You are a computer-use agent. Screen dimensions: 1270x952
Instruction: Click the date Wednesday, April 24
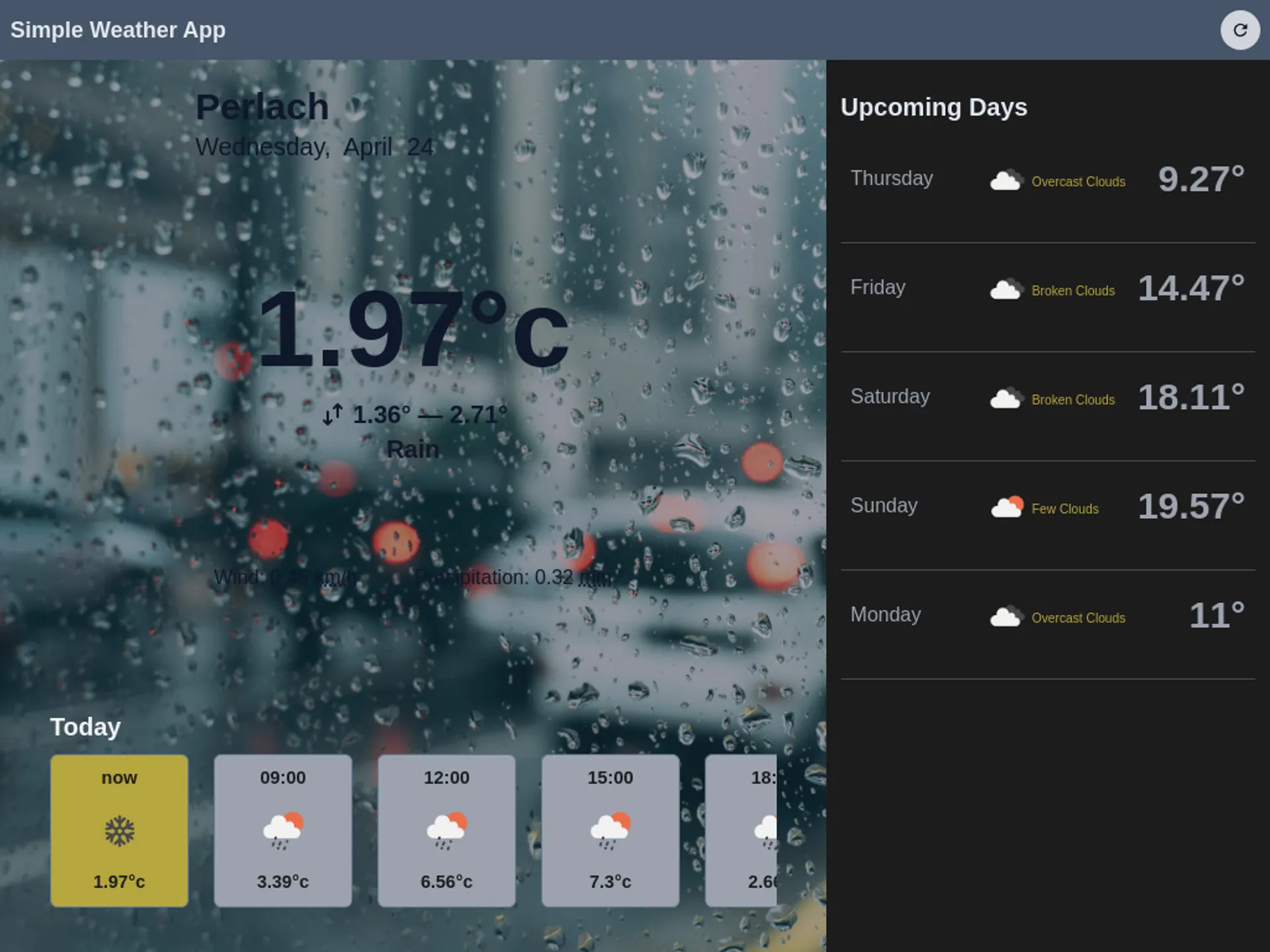click(314, 147)
